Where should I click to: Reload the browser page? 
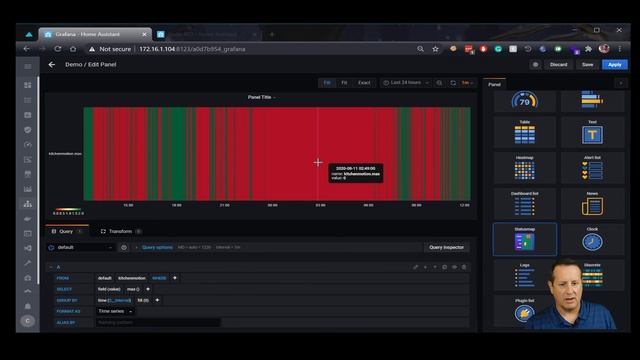(x=58, y=49)
